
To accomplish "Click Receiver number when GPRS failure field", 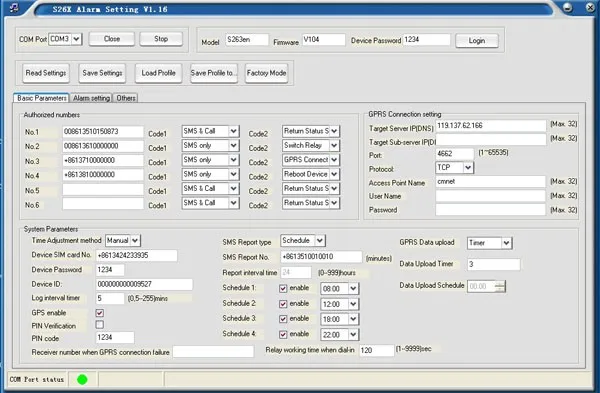I will click(x=213, y=352).
